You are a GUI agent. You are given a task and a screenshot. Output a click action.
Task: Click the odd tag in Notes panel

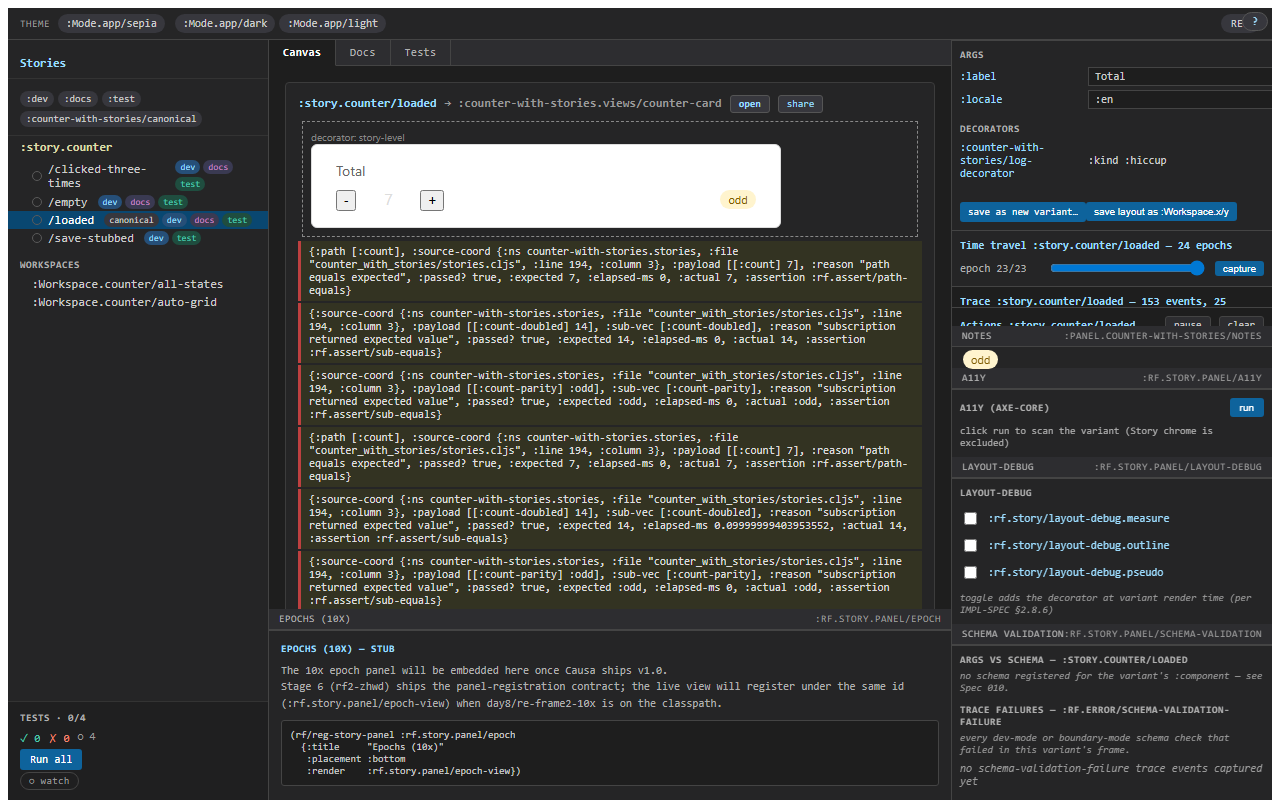coord(980,360)
